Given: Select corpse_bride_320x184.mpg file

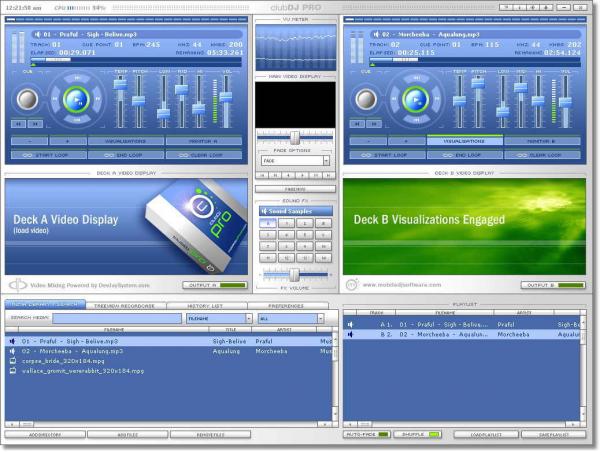Looking at the screenshot, I should pyautogui.click(x=168, y=361).
